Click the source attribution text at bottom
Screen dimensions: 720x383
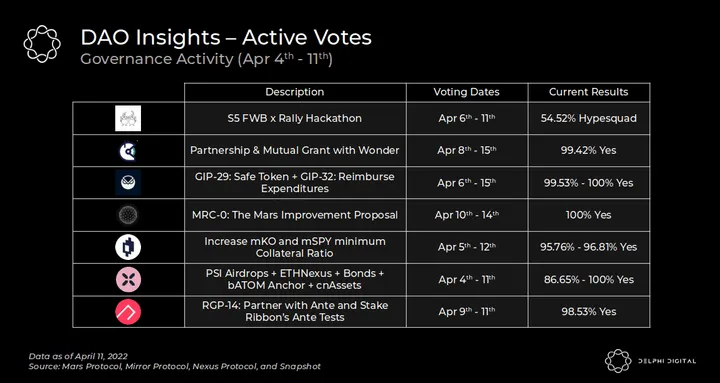pyautogui.click(x=174, y=366)
